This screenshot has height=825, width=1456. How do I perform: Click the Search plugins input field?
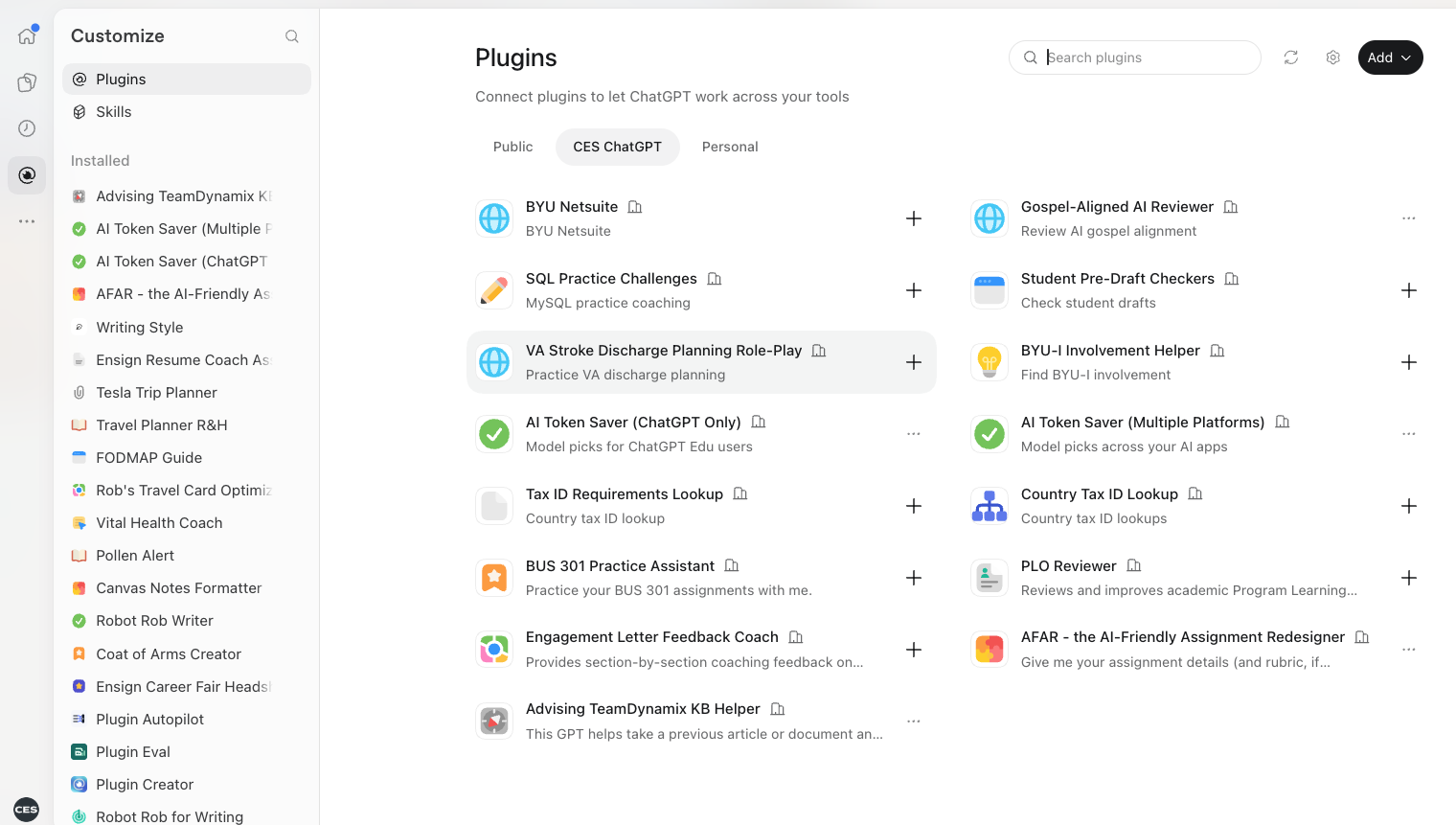[1135, 57]
